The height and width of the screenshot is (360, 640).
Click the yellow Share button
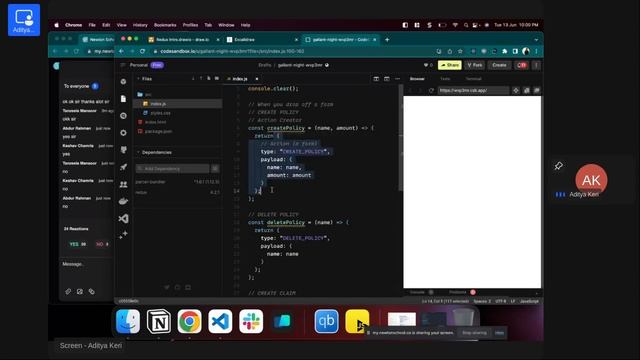tap(450, 65)
